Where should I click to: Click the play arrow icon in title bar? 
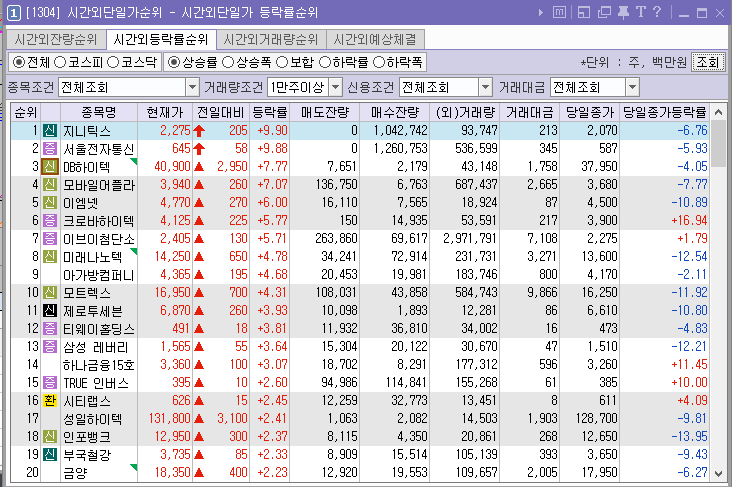[x=541, y=13]
